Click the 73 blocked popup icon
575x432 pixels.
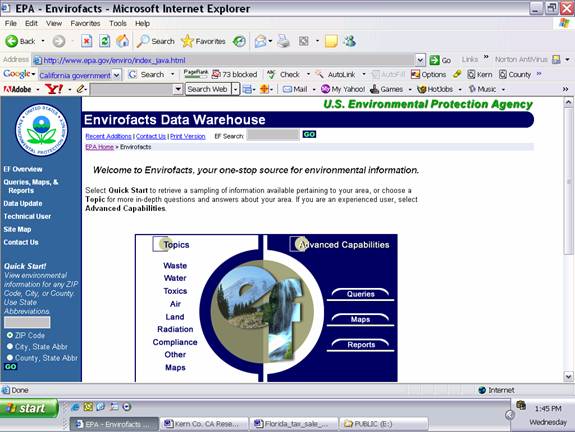216,74
